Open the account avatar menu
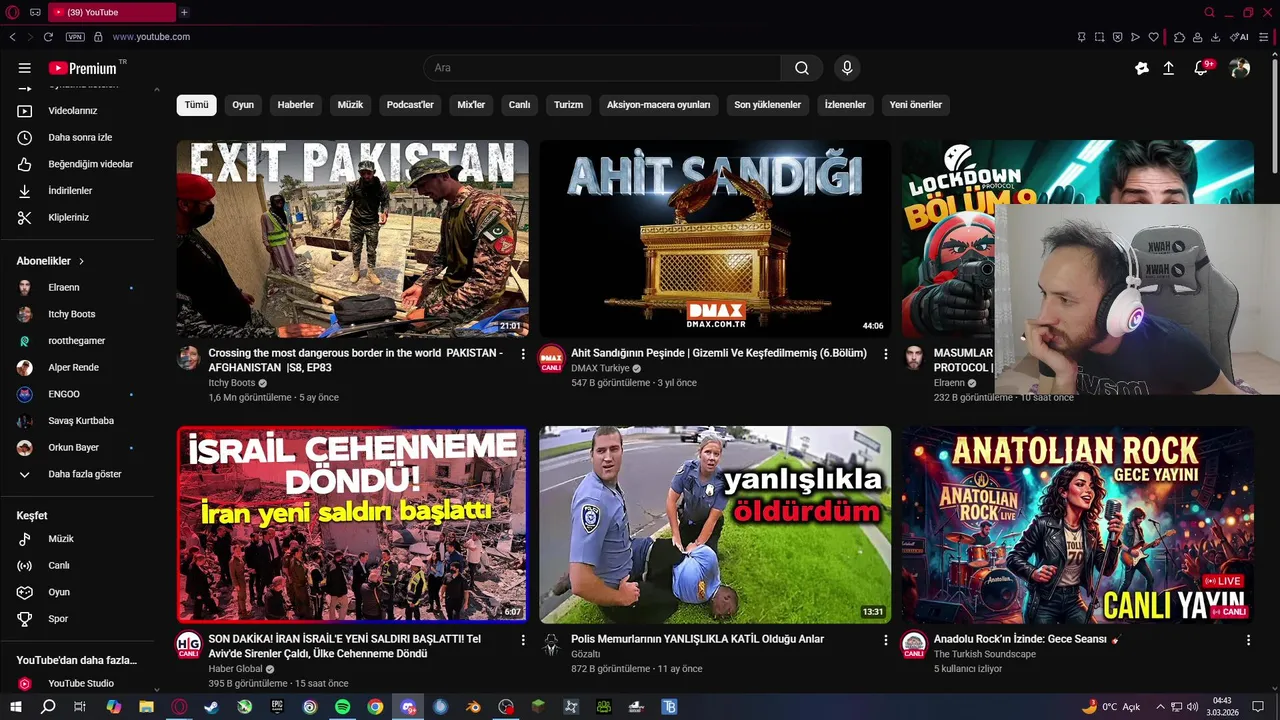The height and width of the screenshot is (720, 1280). [x=1240, y=68]
